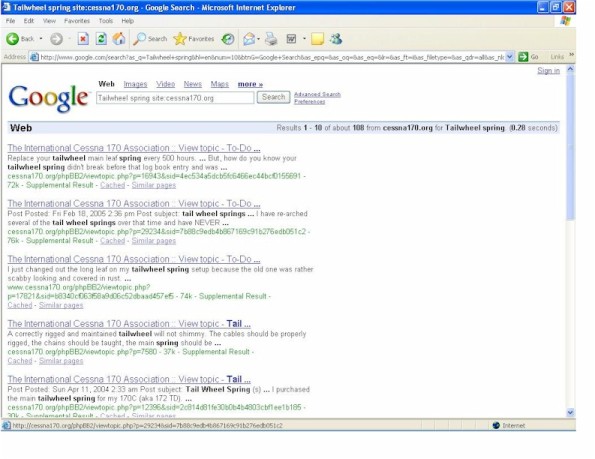Click the IE icon in title bar
The image size is (595, 459).
(6, 7)
